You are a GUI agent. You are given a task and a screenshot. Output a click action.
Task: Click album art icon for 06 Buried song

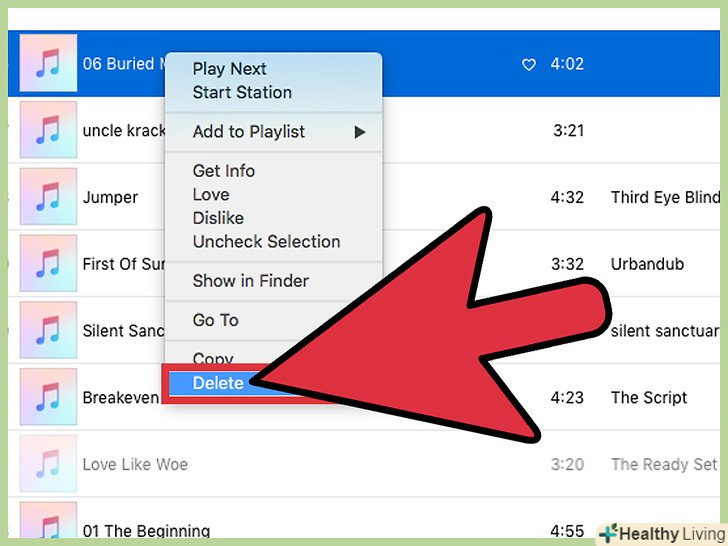(48, 63)
